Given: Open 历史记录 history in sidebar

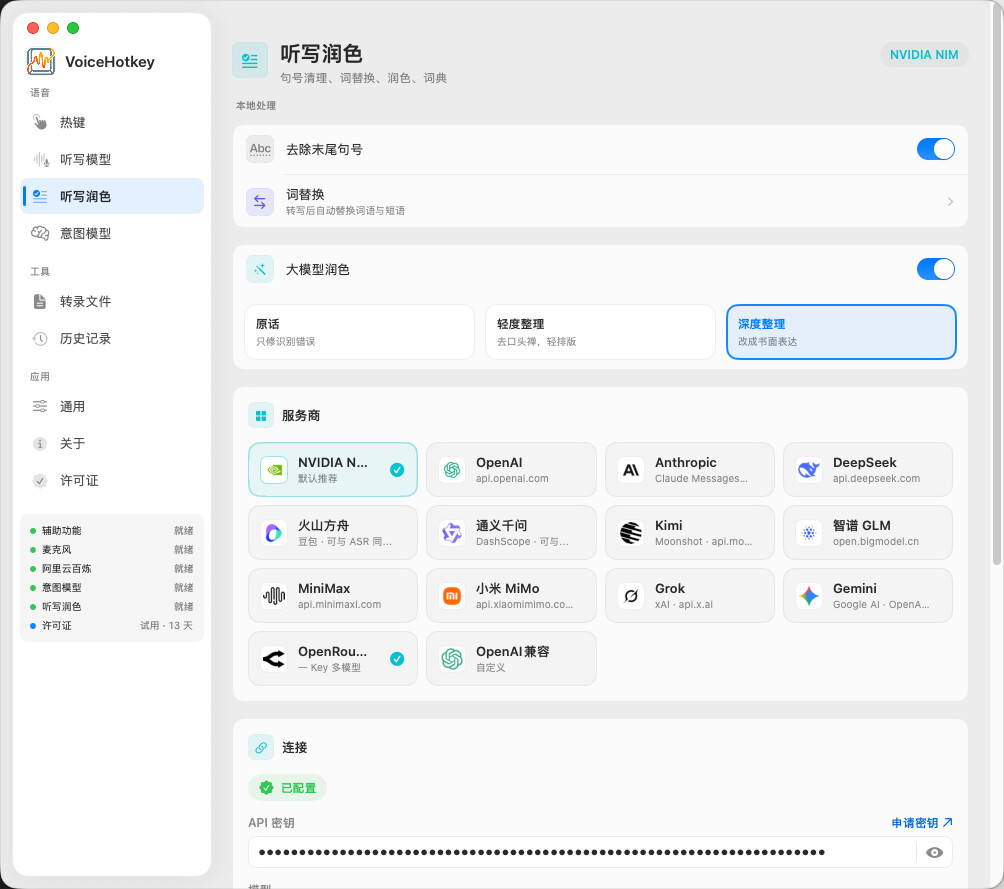Looking at the screenshot, I should point(112,338).
